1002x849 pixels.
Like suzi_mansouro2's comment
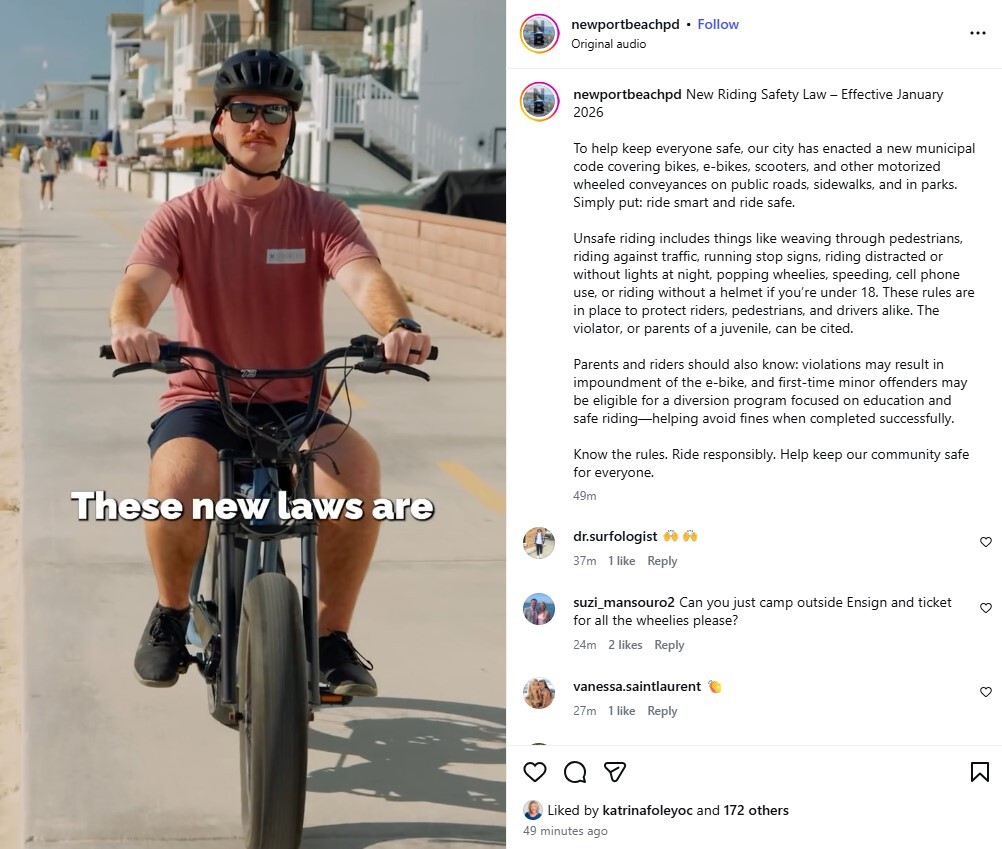pyautogui.click(x=986, y=608)
